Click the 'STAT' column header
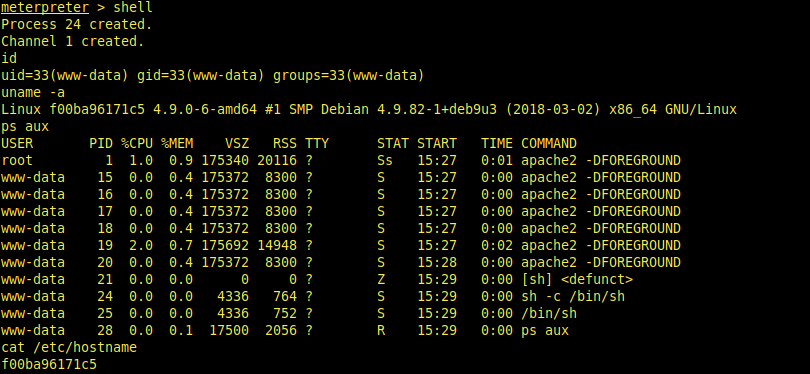This screenshot has height=374, width=810. pyautogui.click(x=393, y=143)
